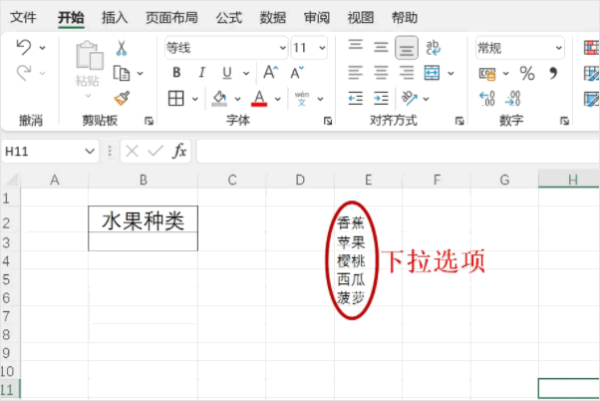Expand Copy options dropdown arrow
The height and width of the screenshot is (401, 600).
(x=140, y=73)
